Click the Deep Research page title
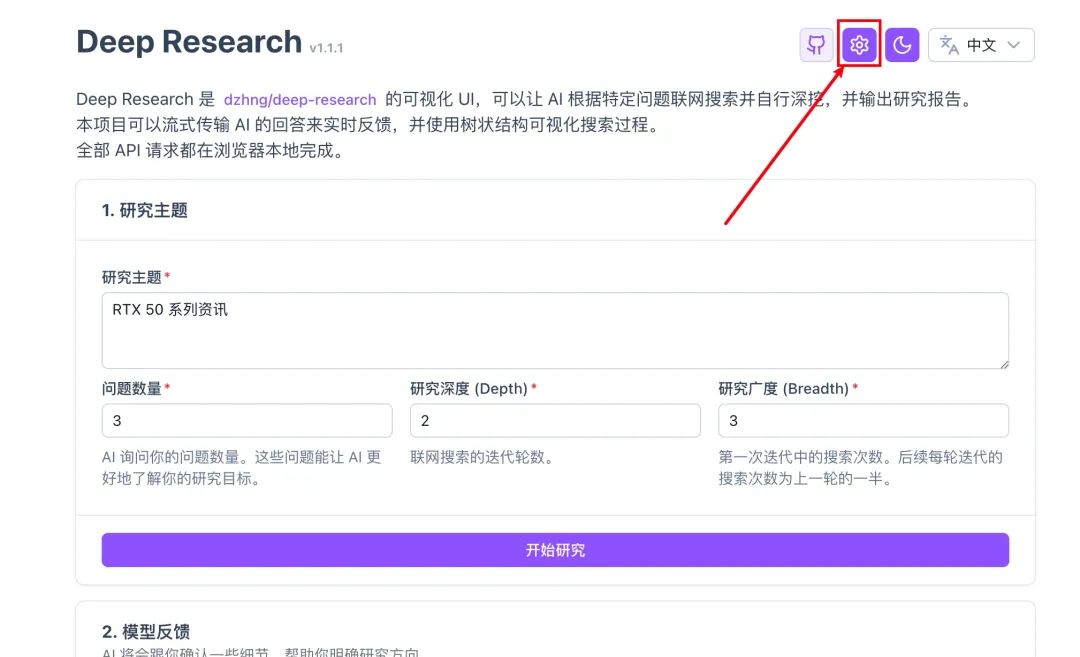 coord(189,41)
